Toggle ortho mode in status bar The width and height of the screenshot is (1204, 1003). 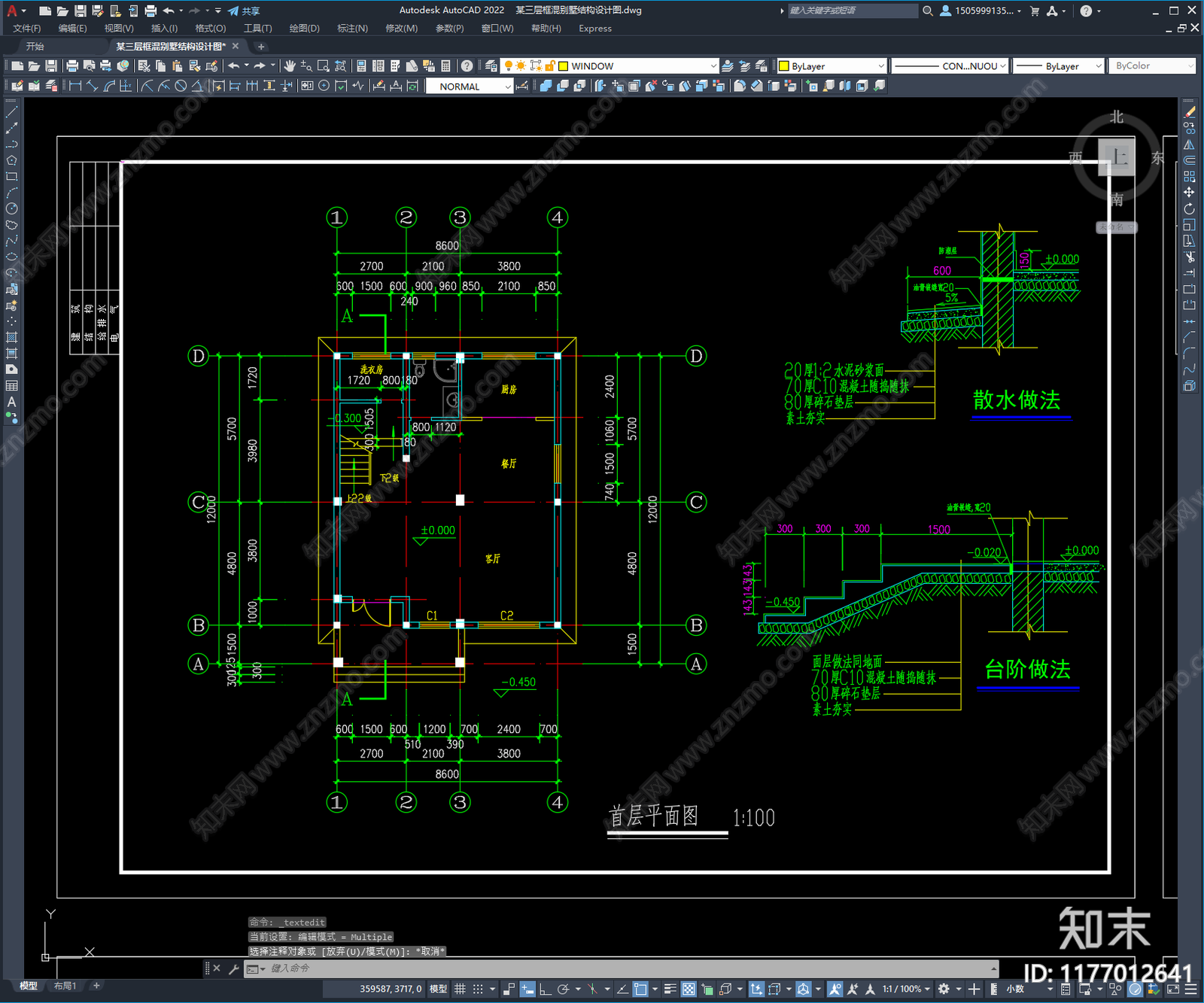(545, 989)
